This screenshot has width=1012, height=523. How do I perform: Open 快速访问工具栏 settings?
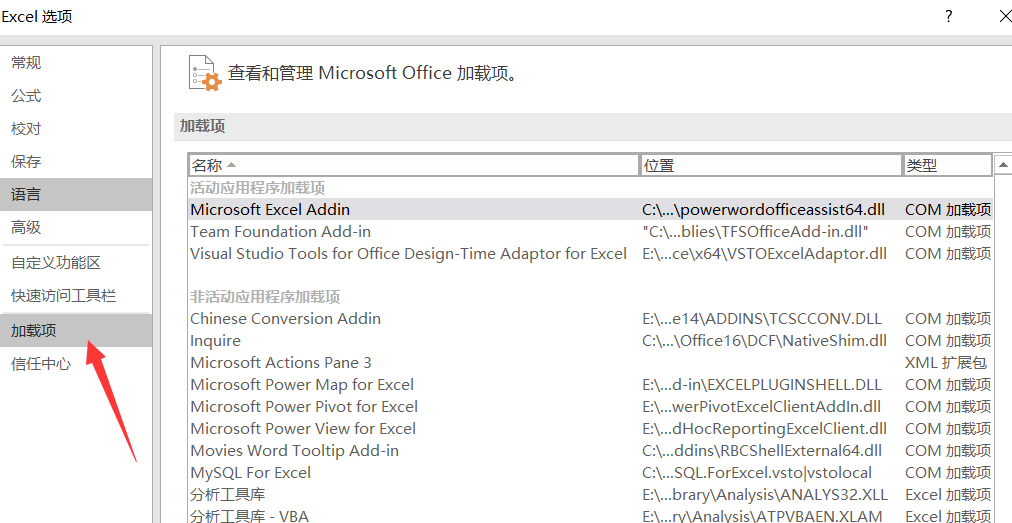click(76, 296)
